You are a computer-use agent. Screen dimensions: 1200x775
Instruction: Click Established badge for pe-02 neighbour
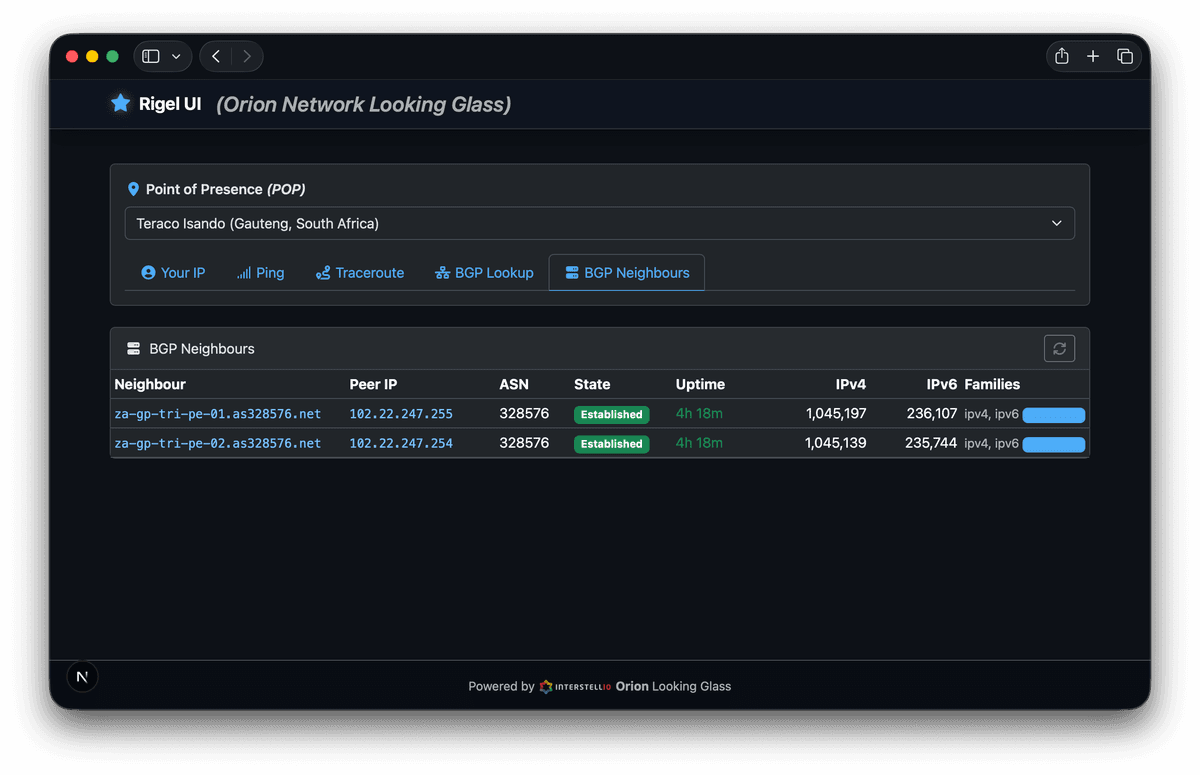pyautogui.click(x=611, y=444)
